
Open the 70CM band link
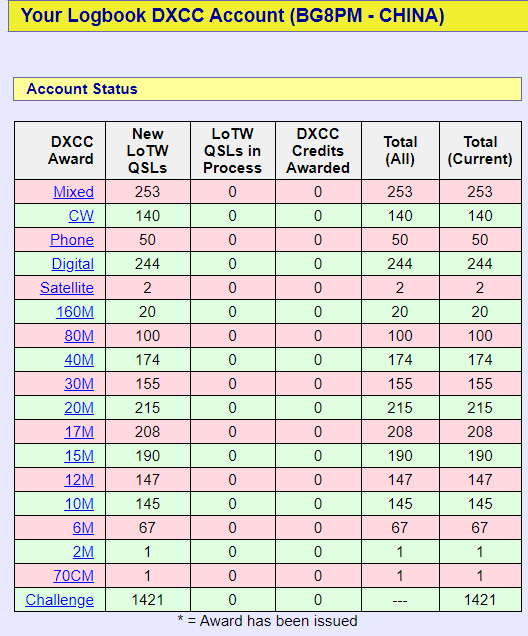[x=73, y=576]
